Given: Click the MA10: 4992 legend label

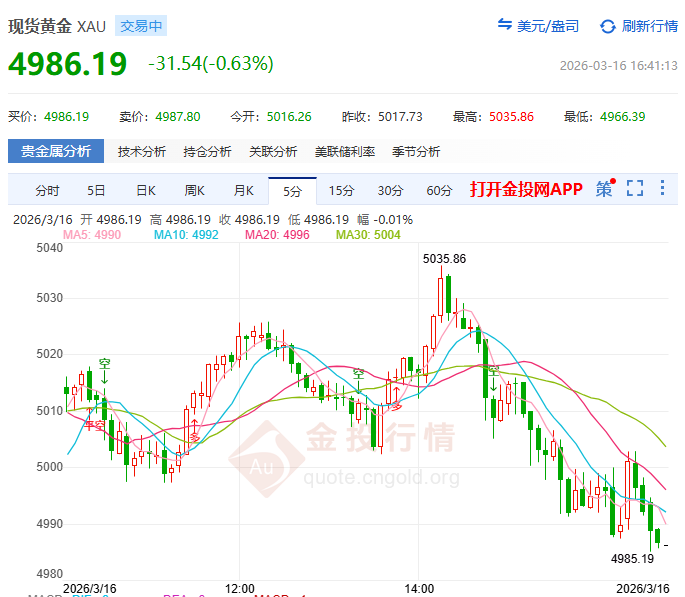Looking at the screenshot, I should 186,235.
